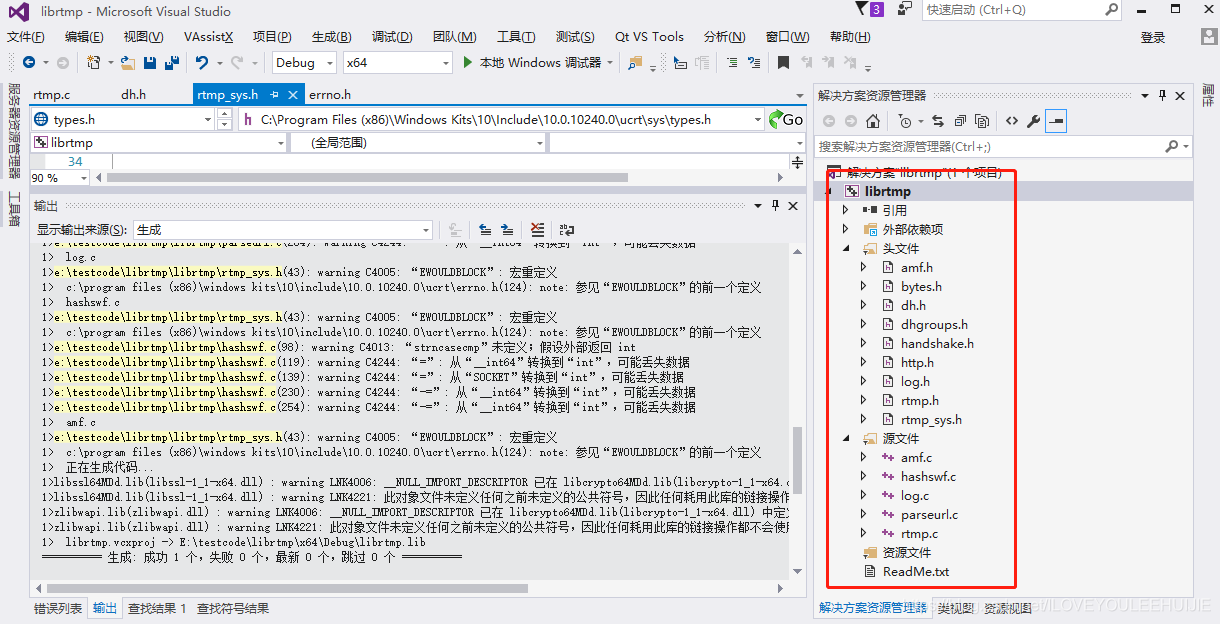Click the 登录 sign-in link
The height and width of the screenshot is (624, 1220).
(x=1151, y=36)
